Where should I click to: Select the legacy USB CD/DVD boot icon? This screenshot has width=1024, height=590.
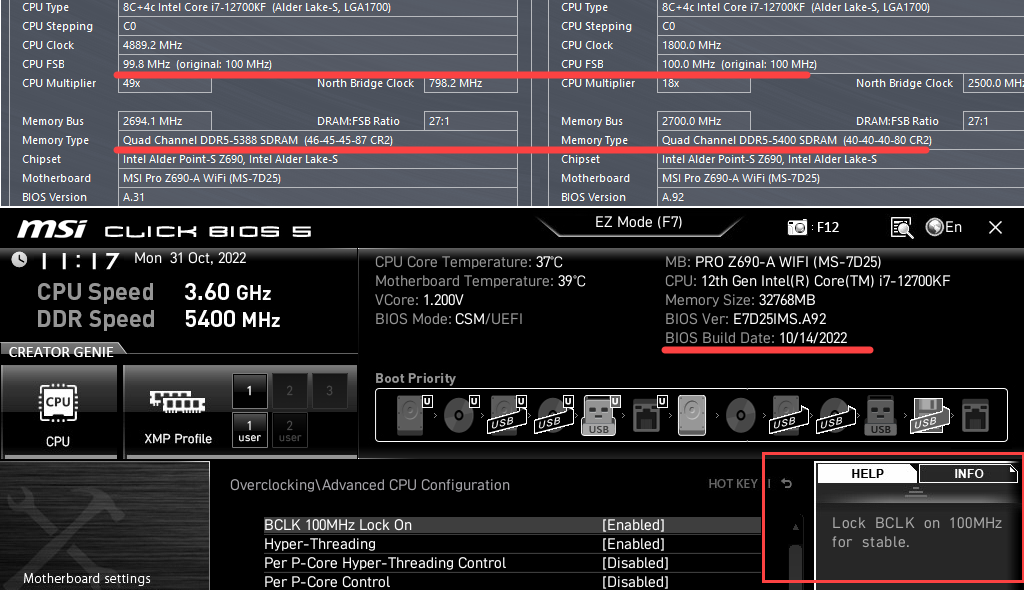(x=835, y=414)
